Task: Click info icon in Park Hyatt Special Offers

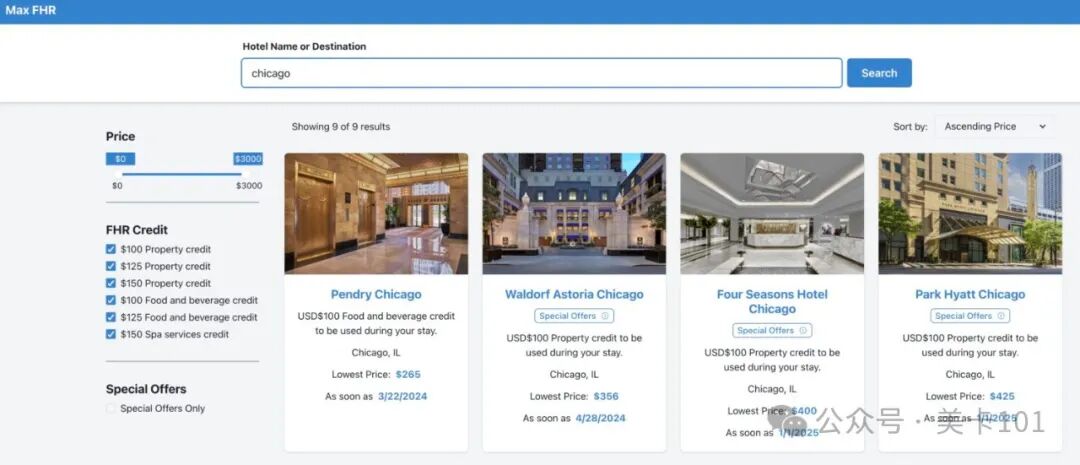Action: (x=1001, y=316)
